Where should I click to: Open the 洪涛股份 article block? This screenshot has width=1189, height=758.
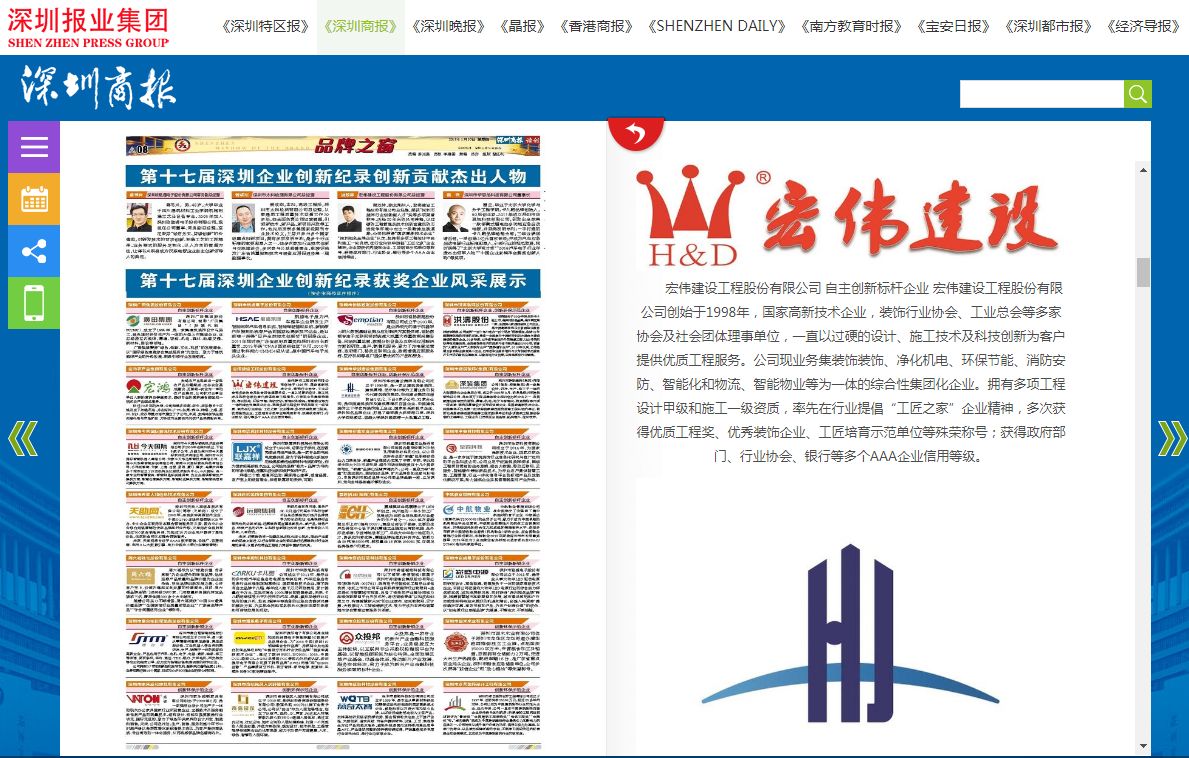click(x=491, y=330)
